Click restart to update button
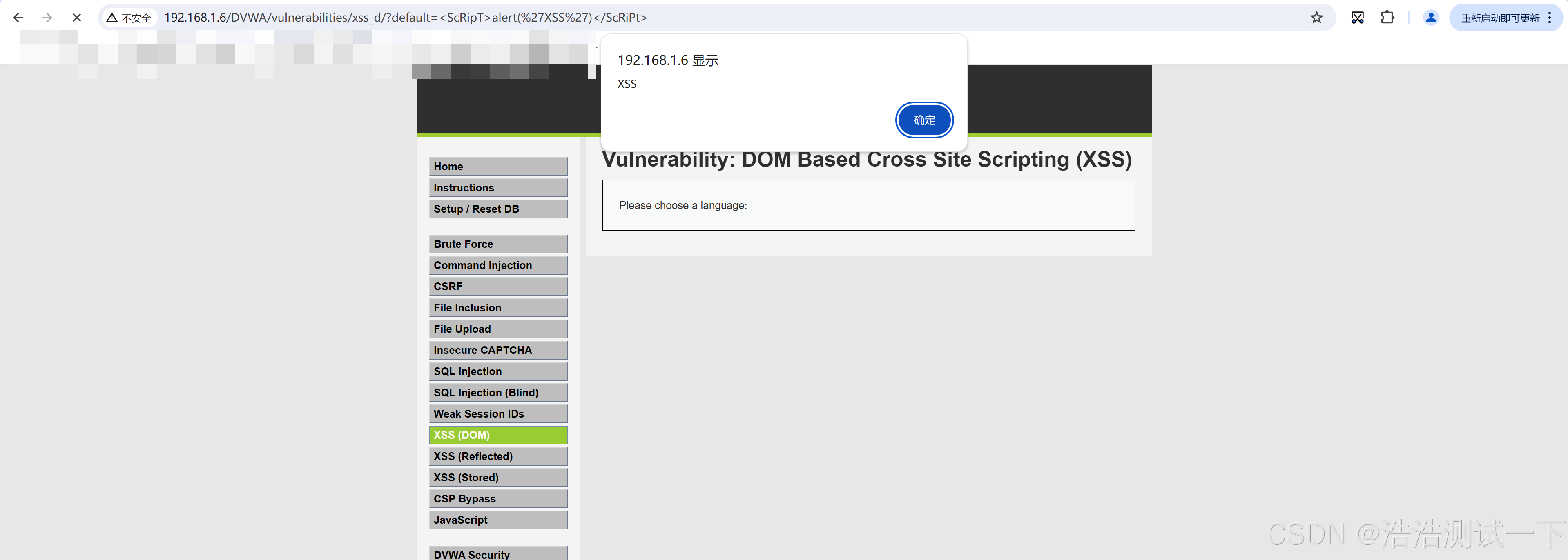 1500,18
